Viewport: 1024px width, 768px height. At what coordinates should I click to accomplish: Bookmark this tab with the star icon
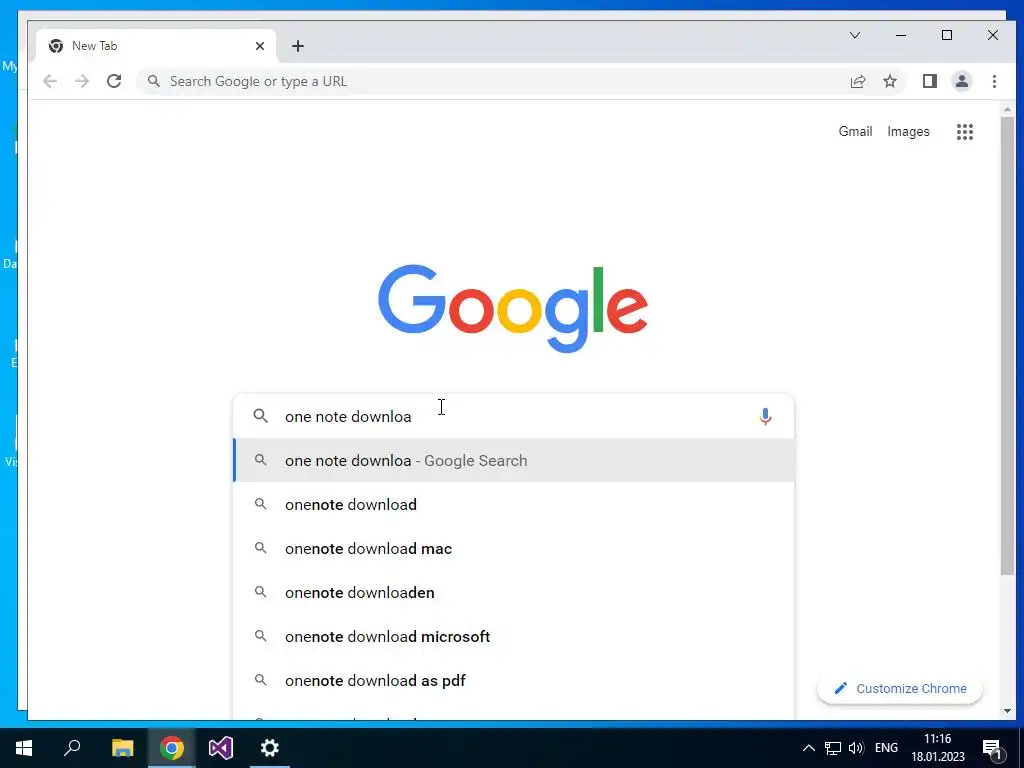point(889,81)
